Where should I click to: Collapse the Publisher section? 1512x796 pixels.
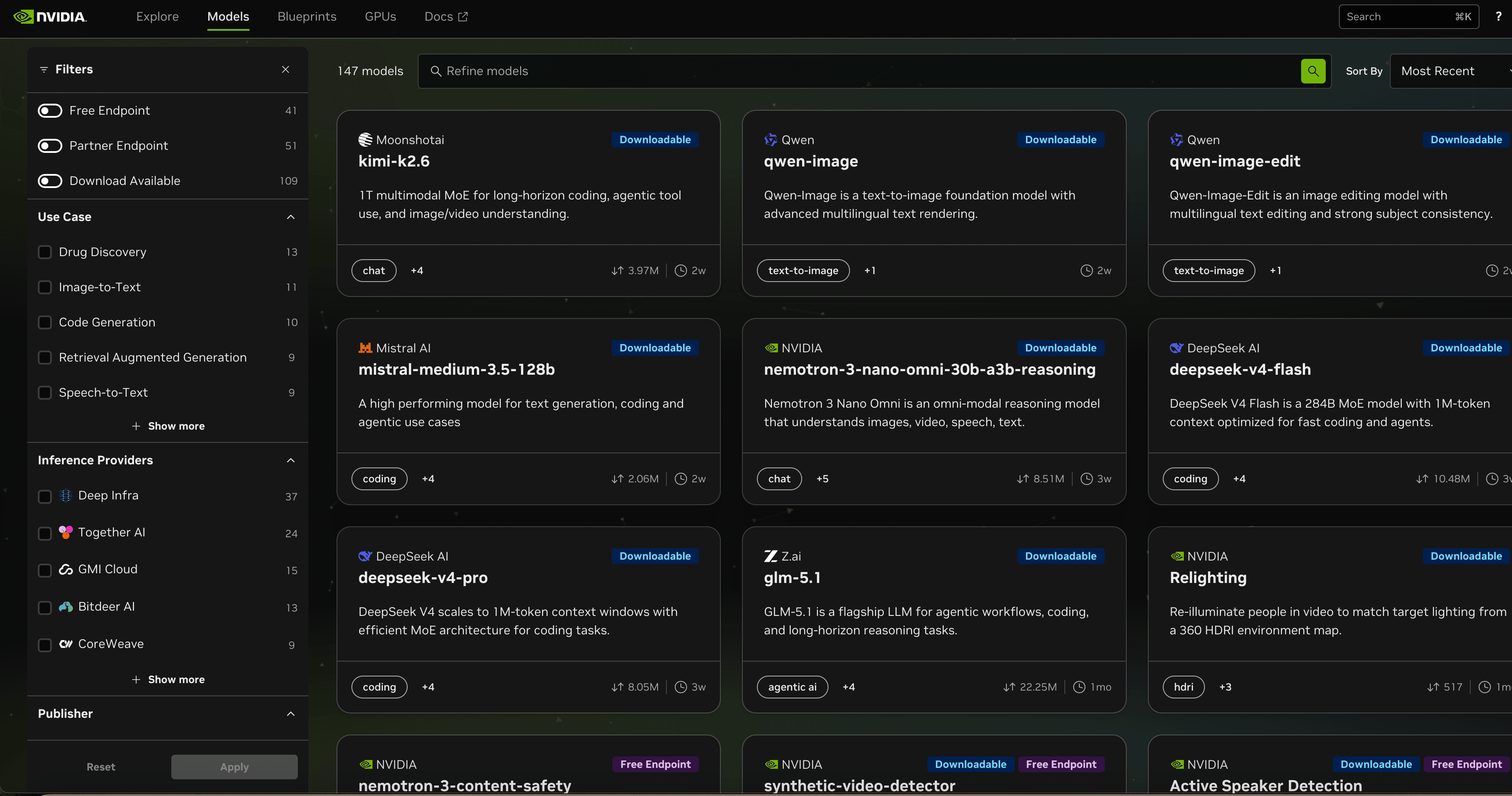(x=290, y=714)
